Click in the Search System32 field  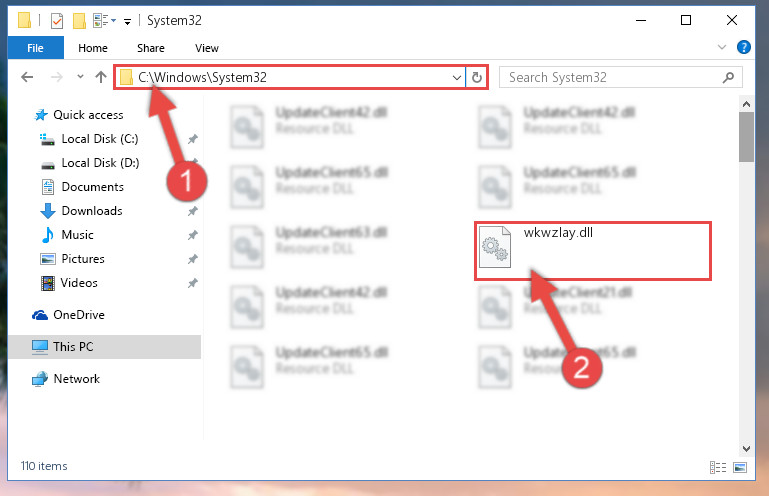(611, 78)
